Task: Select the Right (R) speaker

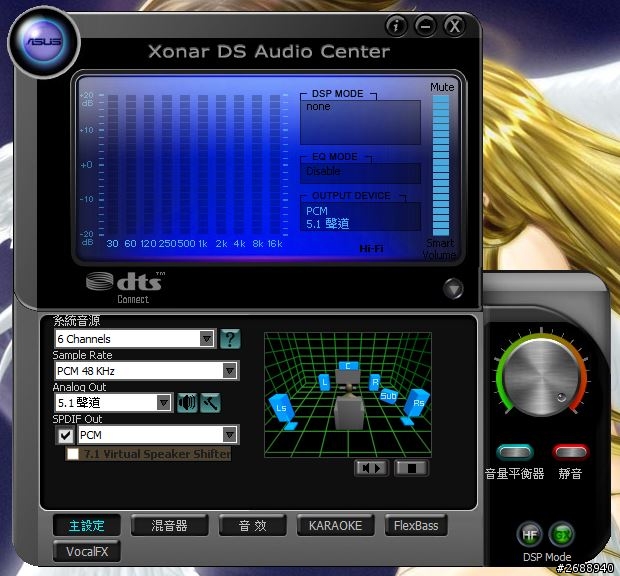Action: click(x=375, y=382)
